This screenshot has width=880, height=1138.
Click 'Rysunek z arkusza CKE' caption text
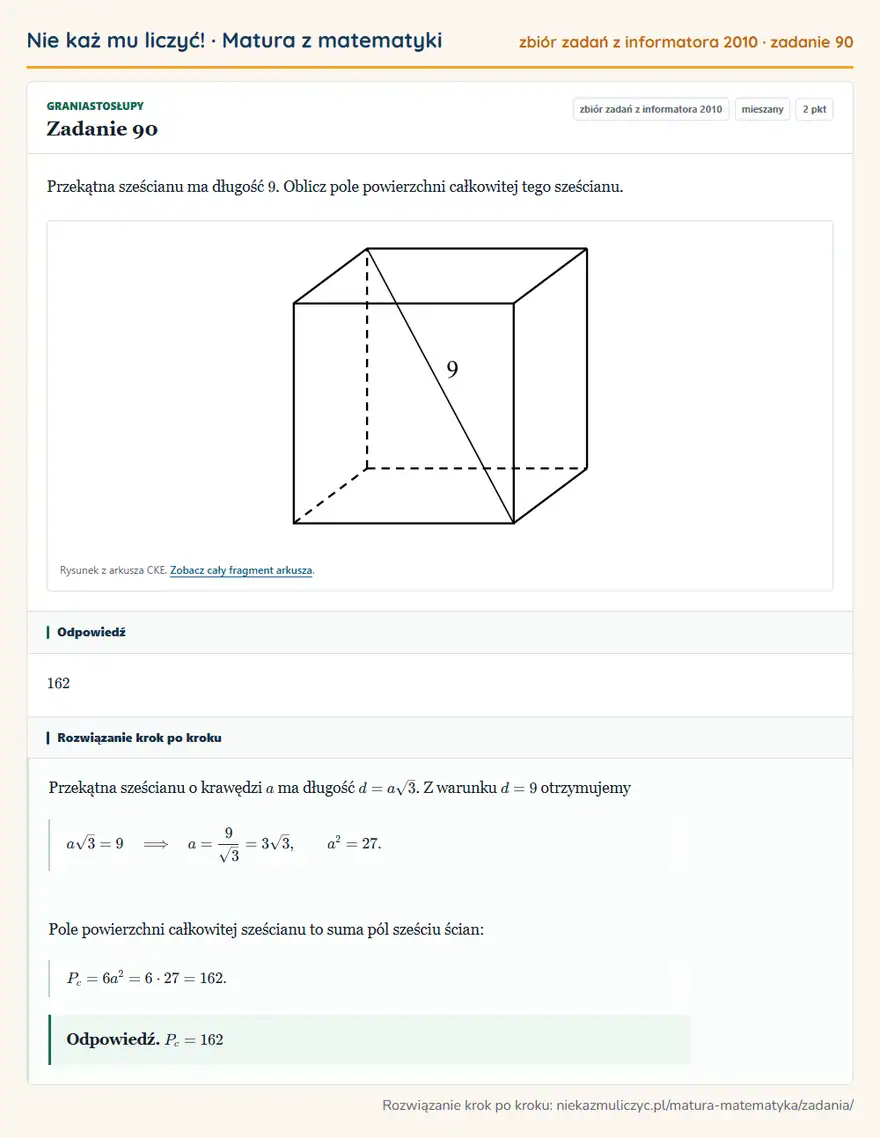113,570
